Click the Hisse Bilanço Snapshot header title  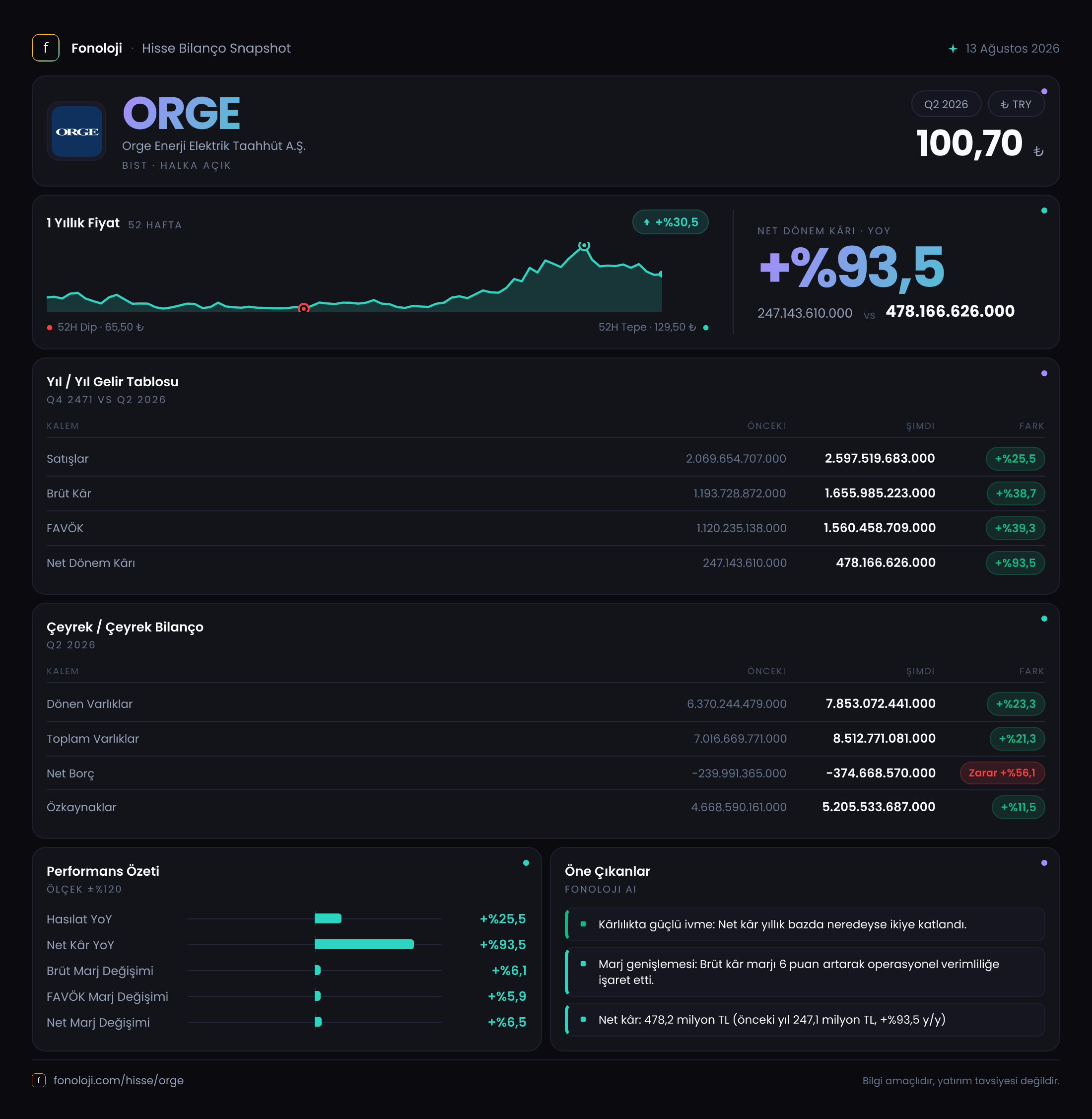tap(216, 48)
